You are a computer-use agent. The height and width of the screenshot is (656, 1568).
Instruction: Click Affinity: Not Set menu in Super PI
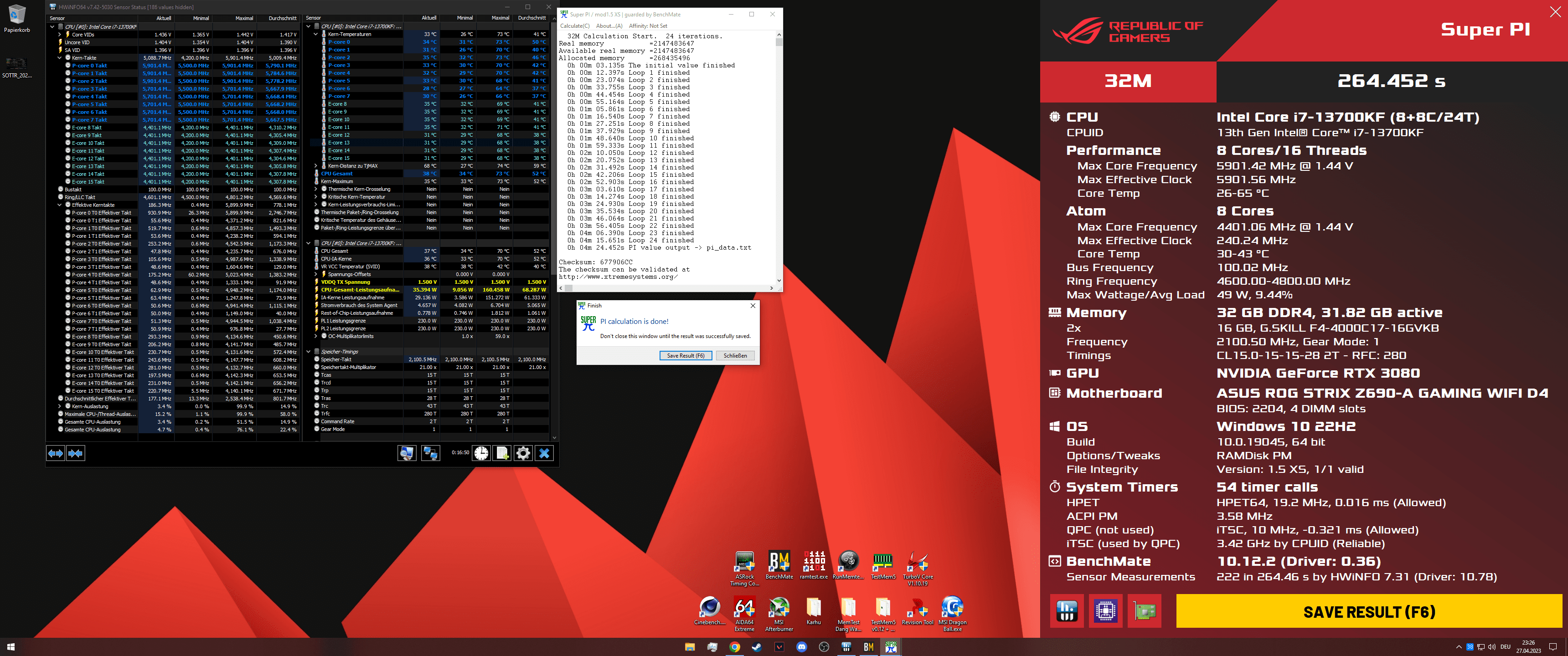pos(648,26)
